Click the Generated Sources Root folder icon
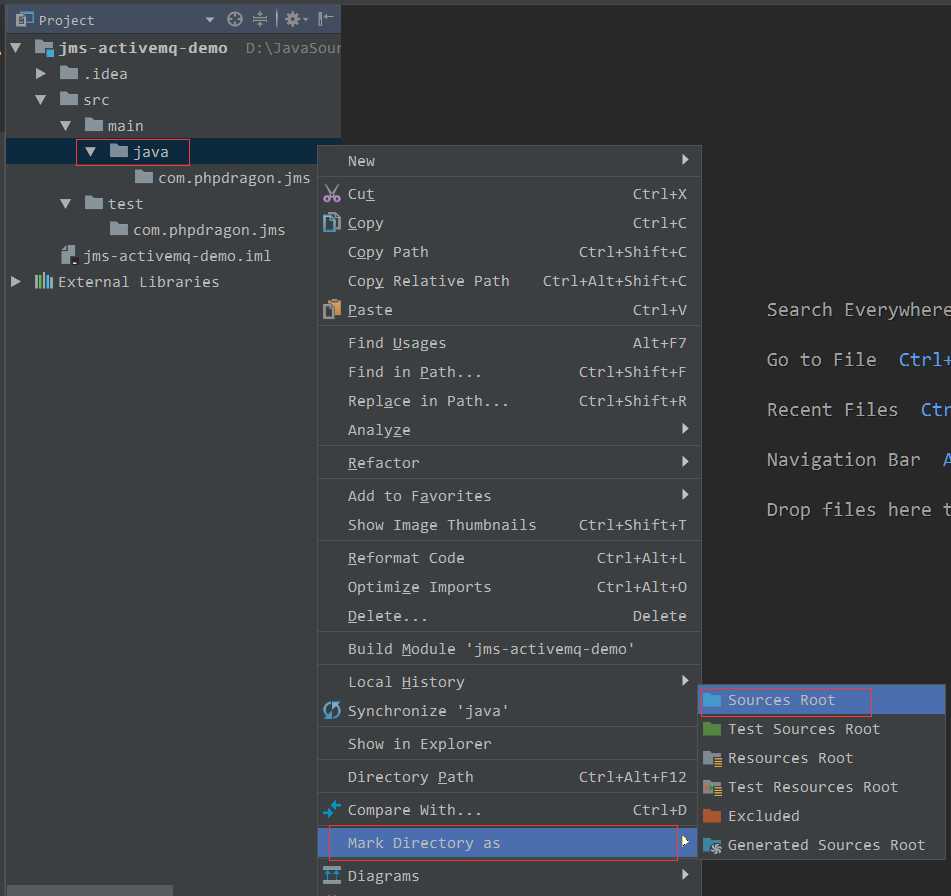This screenshot has width=951, height=896. tap(712, 845)
